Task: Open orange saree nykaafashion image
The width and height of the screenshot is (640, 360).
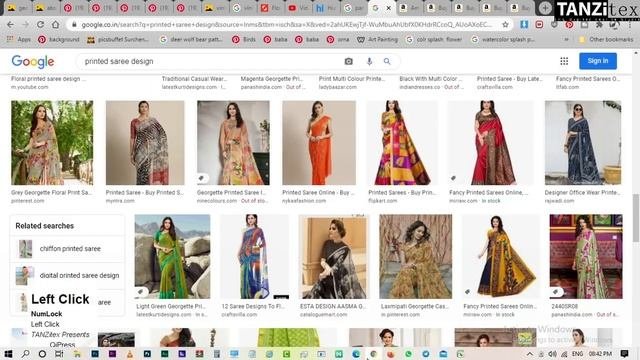Action: 319,143
